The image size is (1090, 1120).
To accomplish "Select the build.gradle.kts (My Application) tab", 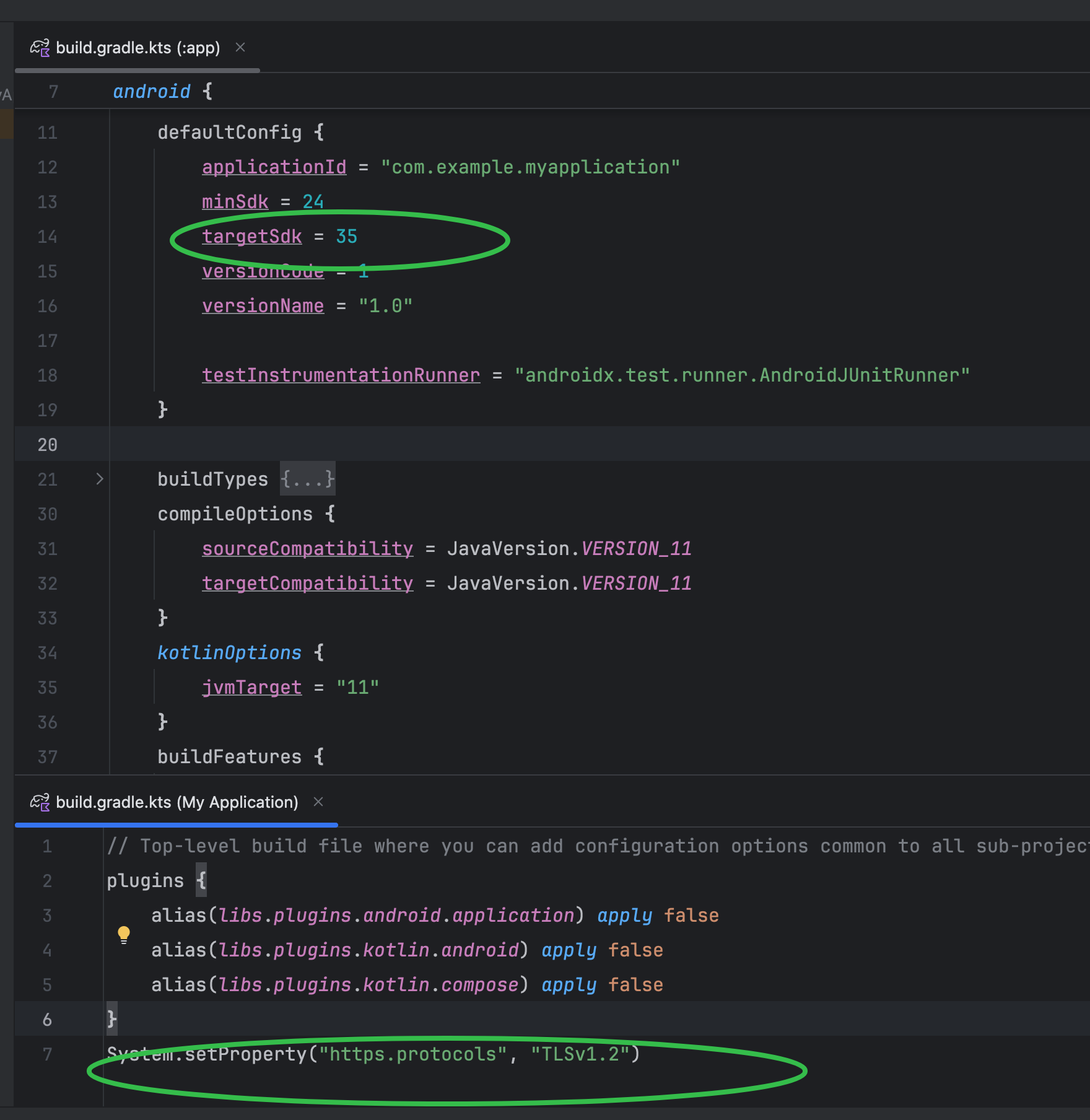I will (x=175, y=802).
